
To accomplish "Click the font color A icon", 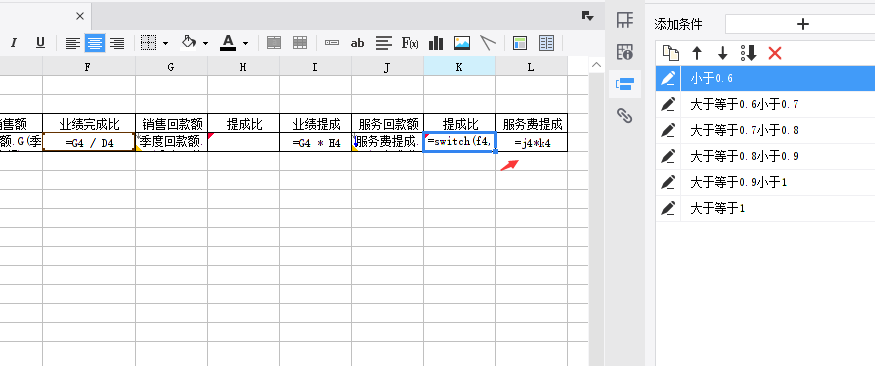I will 228,43.
